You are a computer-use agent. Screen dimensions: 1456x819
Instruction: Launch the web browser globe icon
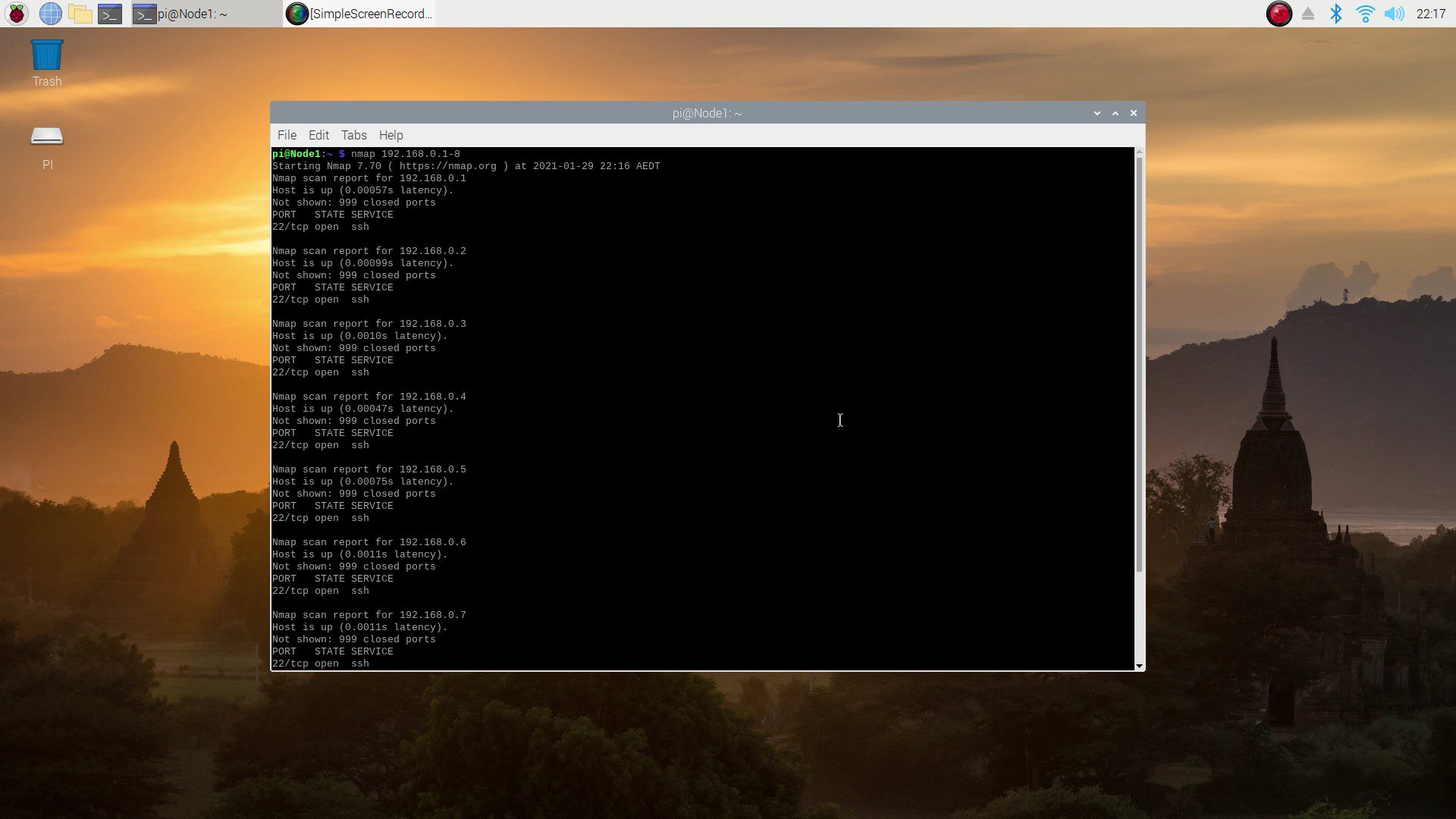[50, 14]
